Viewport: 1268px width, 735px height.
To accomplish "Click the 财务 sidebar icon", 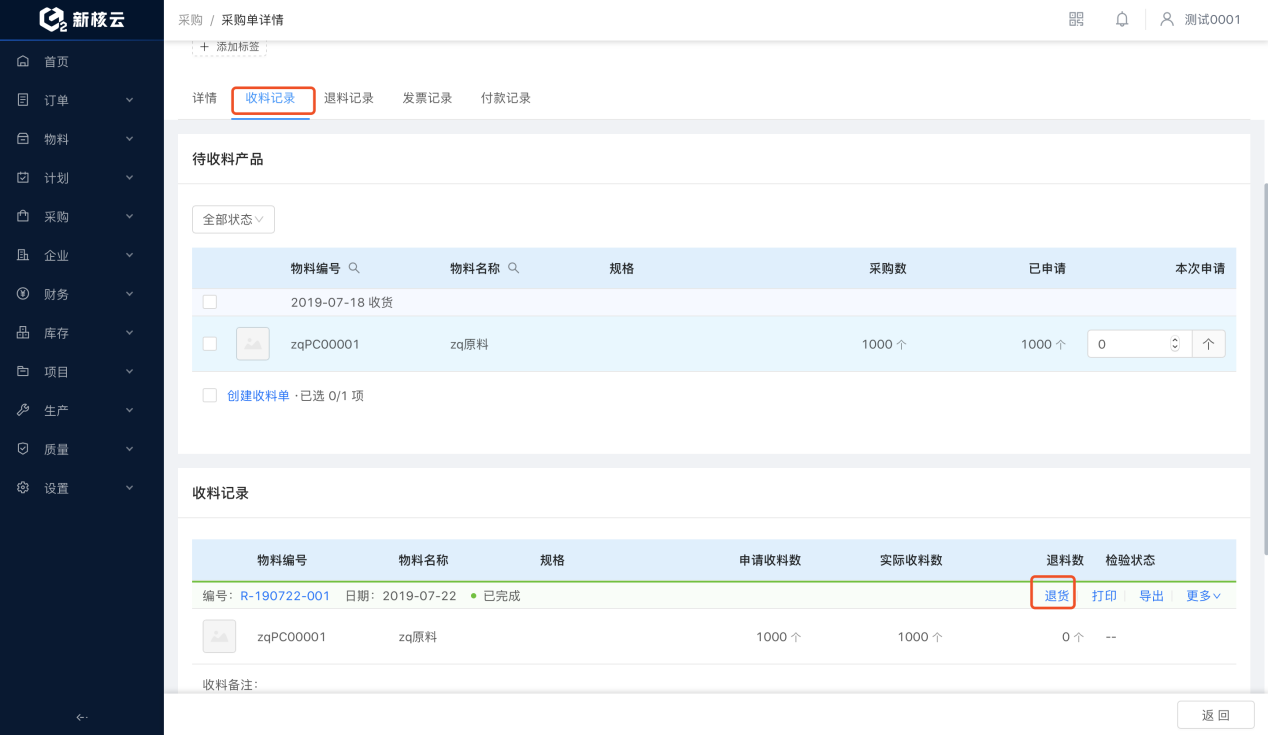I will pos(23,294).
